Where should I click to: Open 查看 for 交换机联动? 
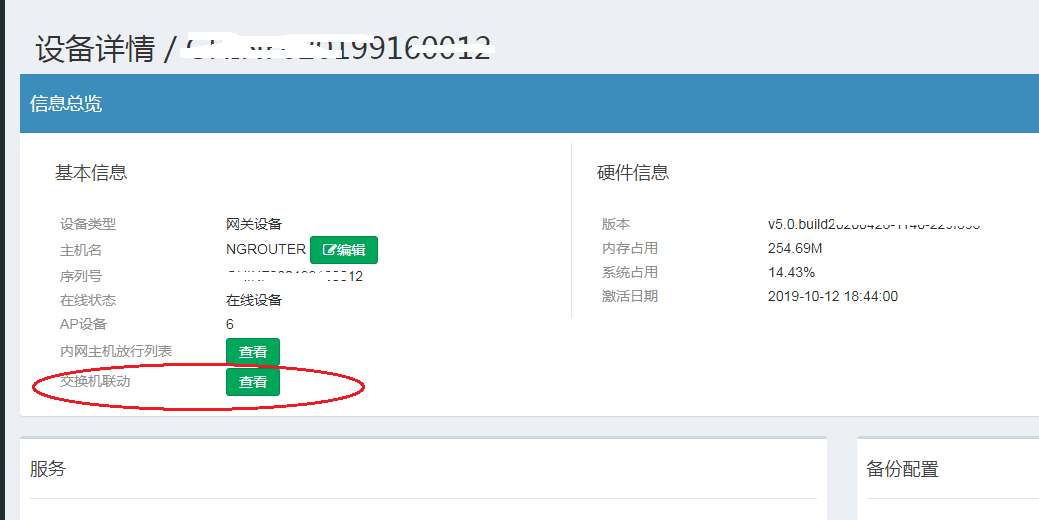(252, 382)
